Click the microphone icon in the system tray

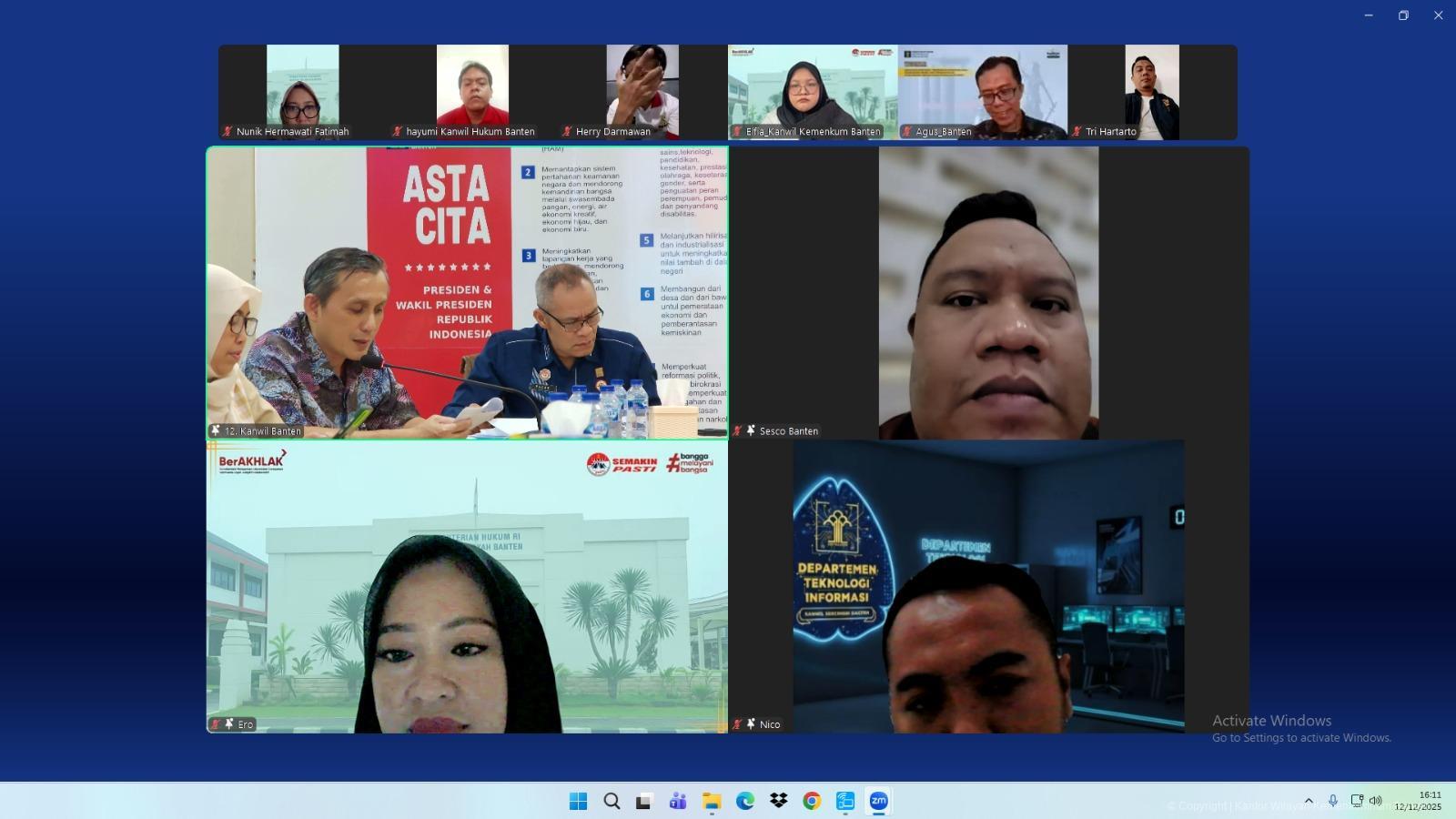pos(1332,801)
